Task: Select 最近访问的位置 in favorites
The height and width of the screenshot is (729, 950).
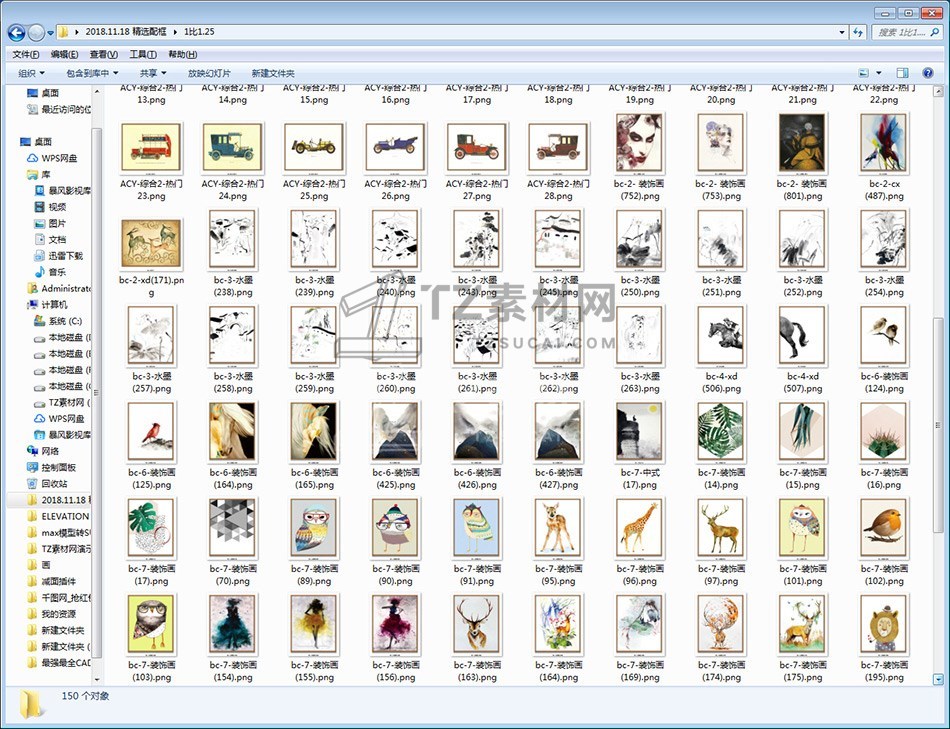Action: 59,109
